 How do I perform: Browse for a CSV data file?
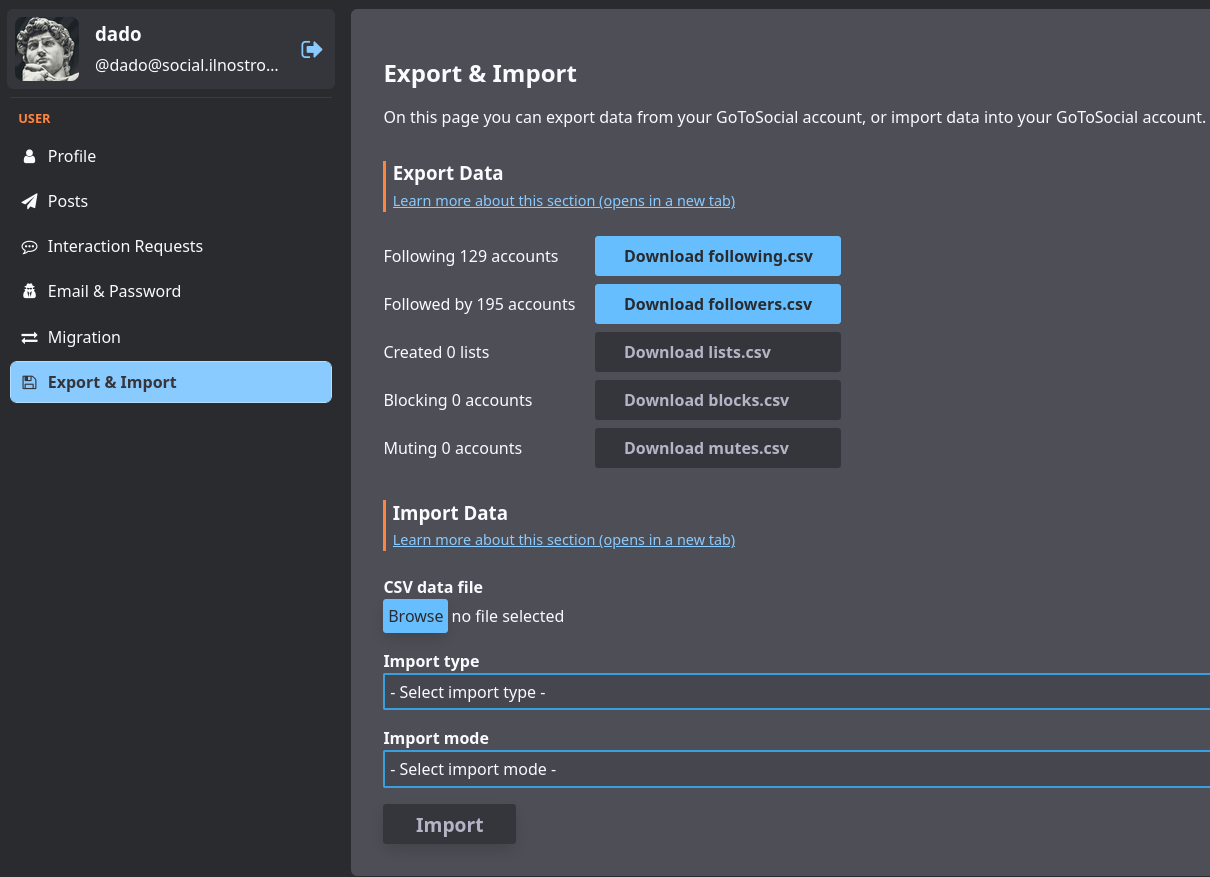pos(415,616)
